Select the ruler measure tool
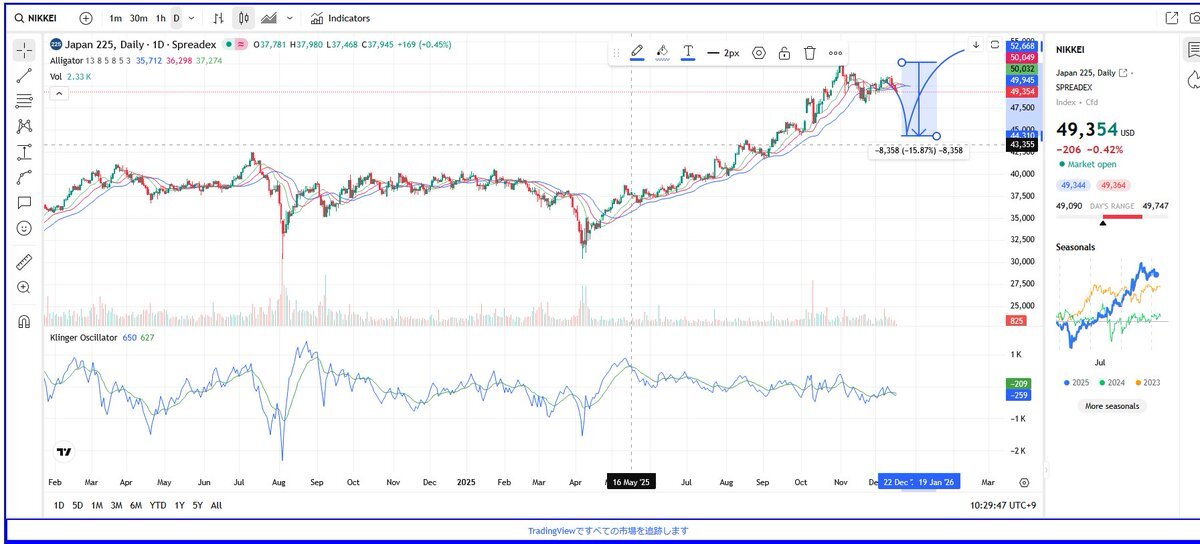This screenshot has width=1200, height=544. pos(24,261)
